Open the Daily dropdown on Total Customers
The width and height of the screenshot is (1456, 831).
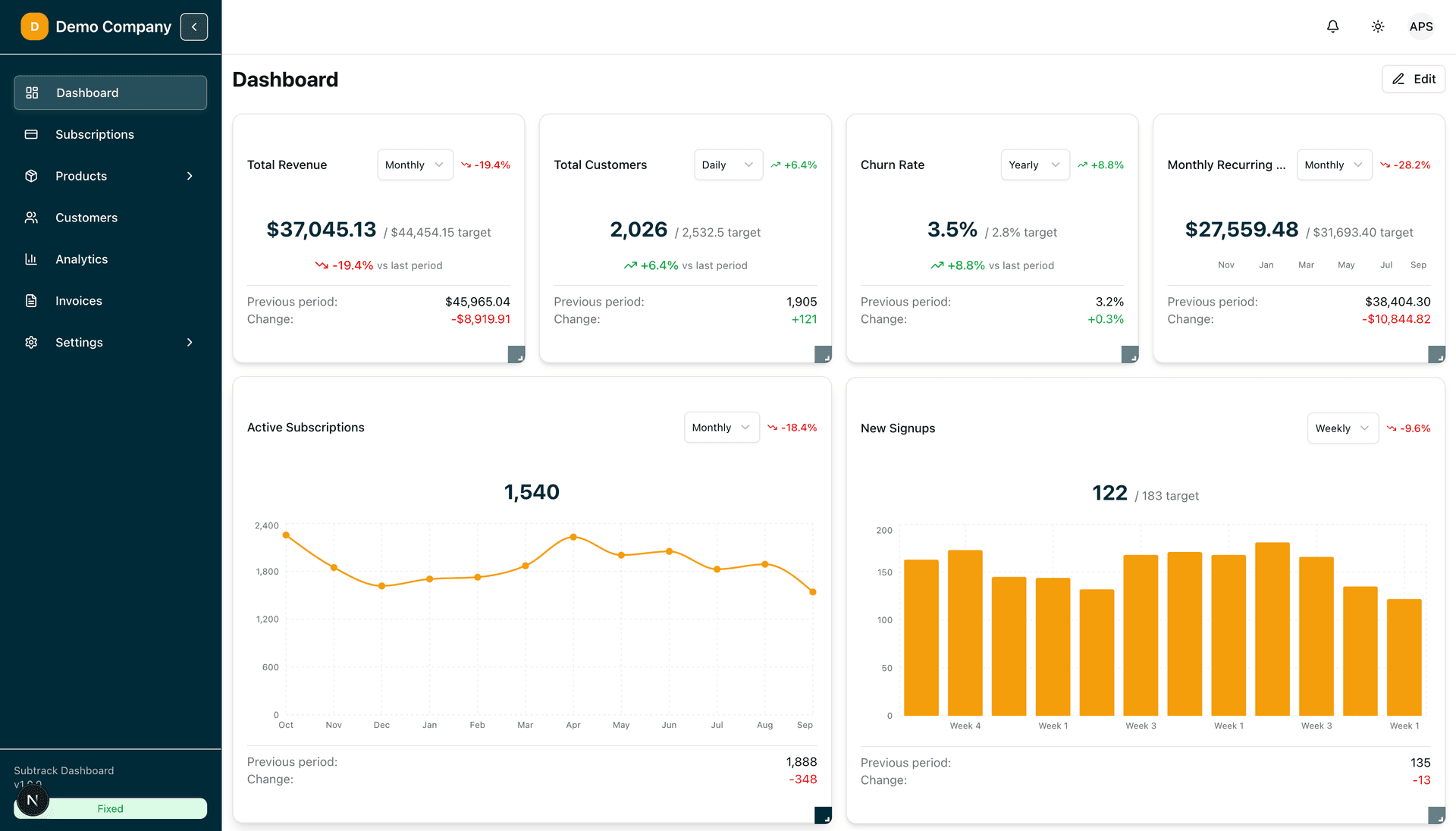pyautogui.click(x=727, y=165)
